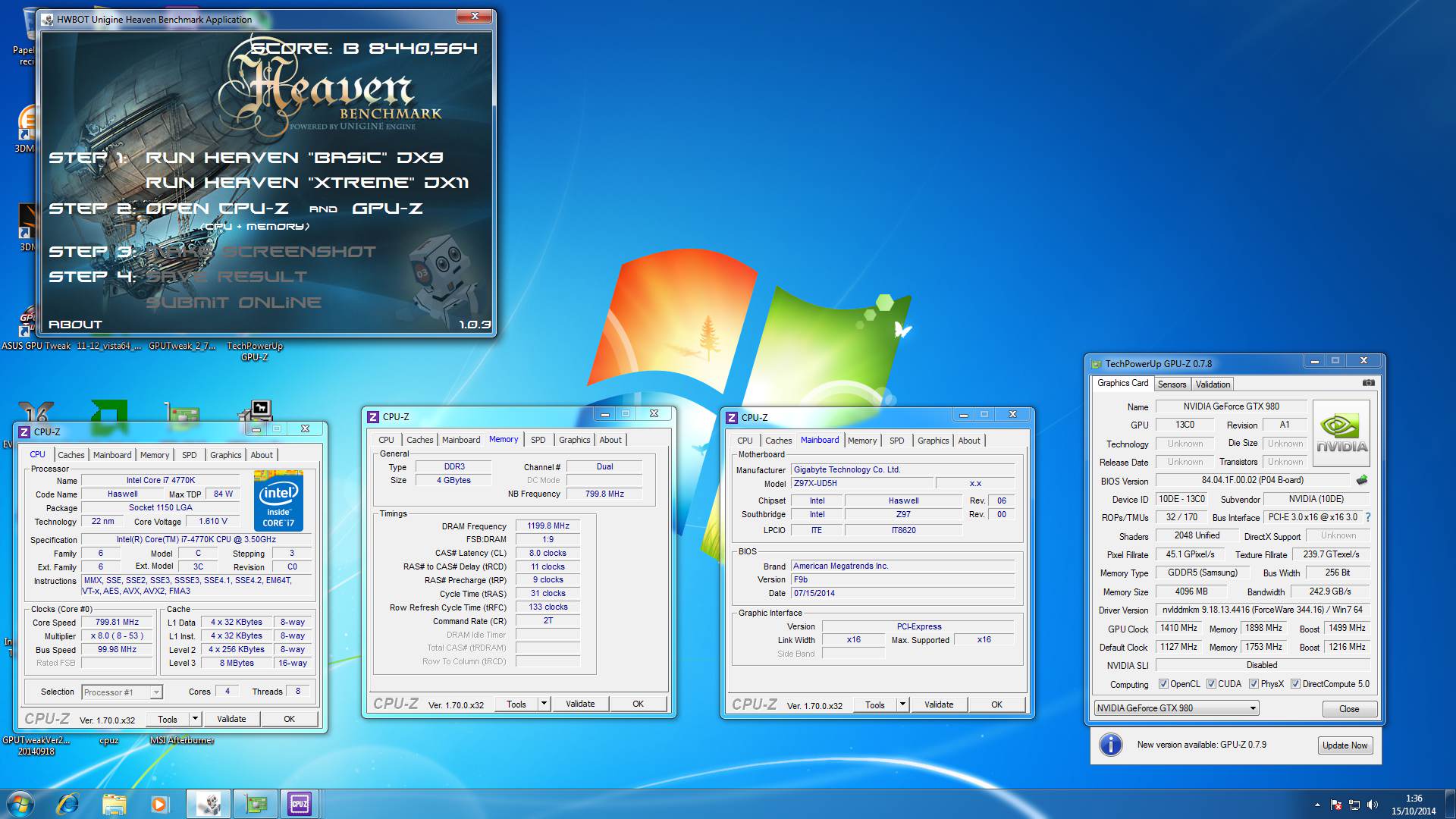Click the Core Voltage value 1.610 V
1456x819 pixels.
(213, 521)
